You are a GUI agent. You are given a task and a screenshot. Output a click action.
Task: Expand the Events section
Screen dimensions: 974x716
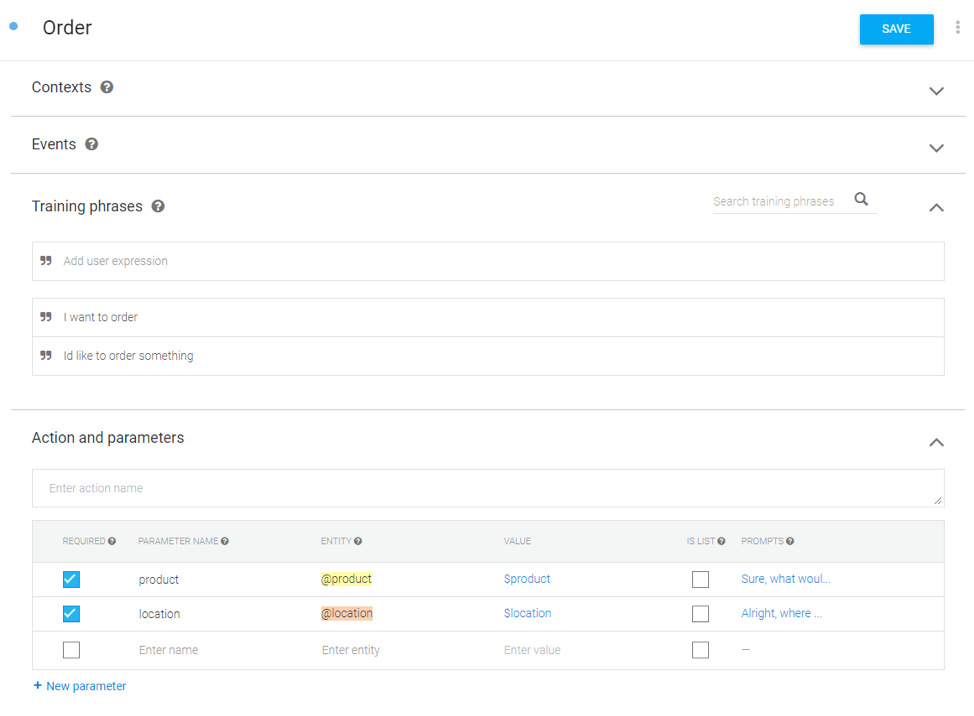click(936, 148)
